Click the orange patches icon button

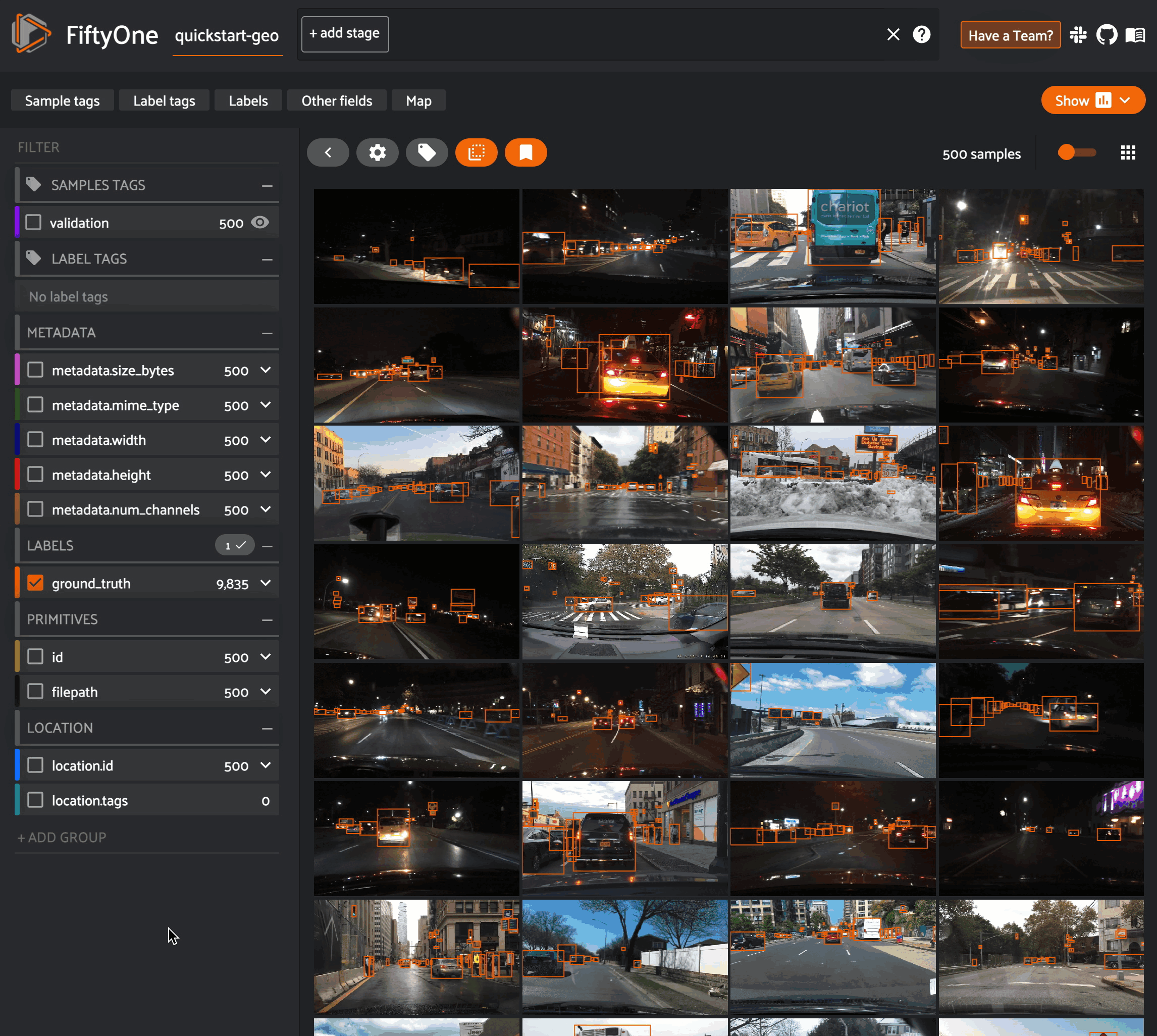477,152
